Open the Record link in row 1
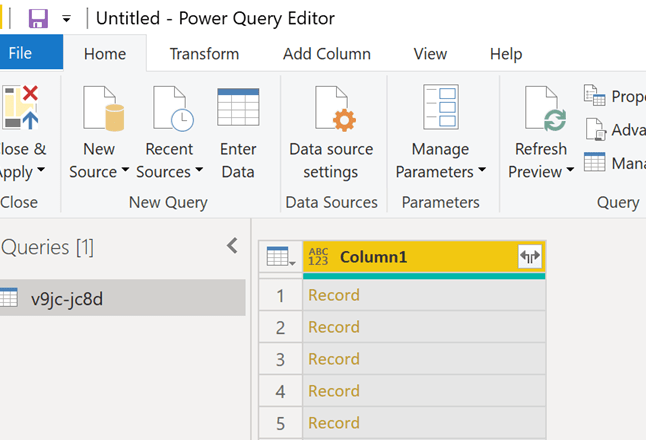The height and width of the screenshot is (440, 646). [x=334, y=295]
